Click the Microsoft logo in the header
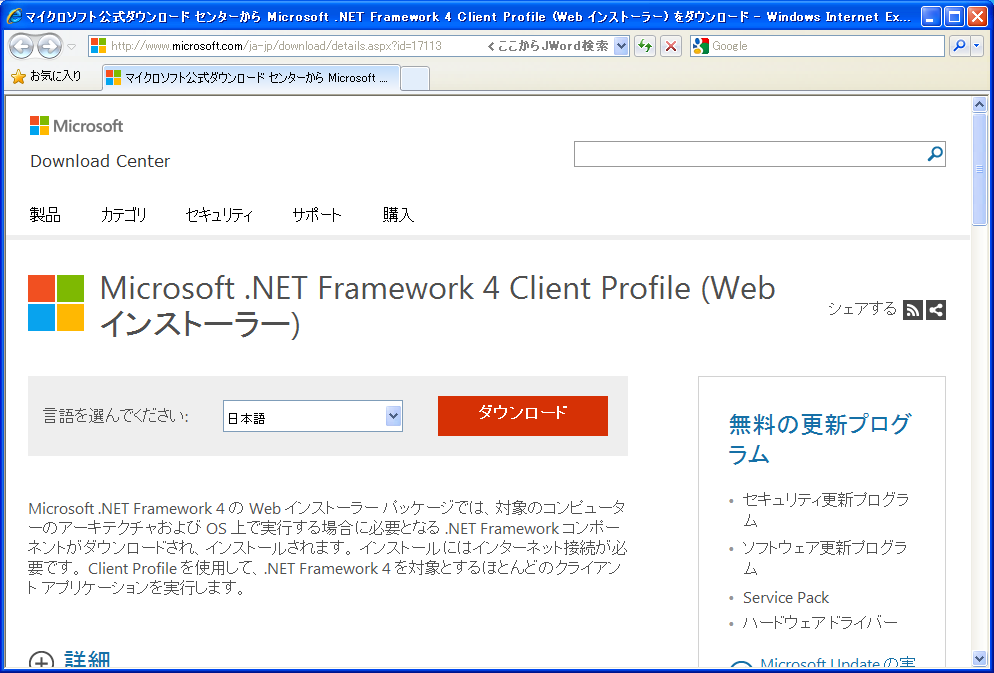 (x=76, y=125)
